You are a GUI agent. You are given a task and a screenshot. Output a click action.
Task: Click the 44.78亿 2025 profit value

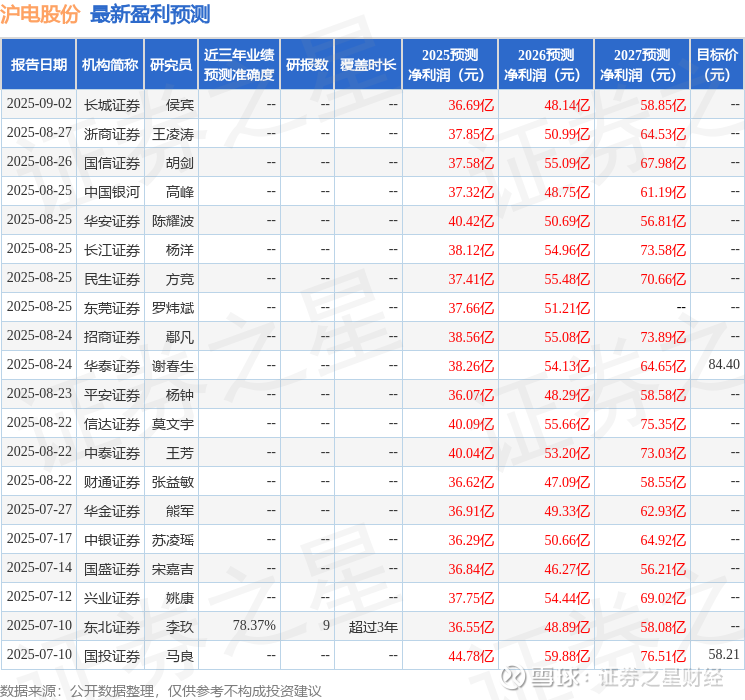tap(471, 656)
